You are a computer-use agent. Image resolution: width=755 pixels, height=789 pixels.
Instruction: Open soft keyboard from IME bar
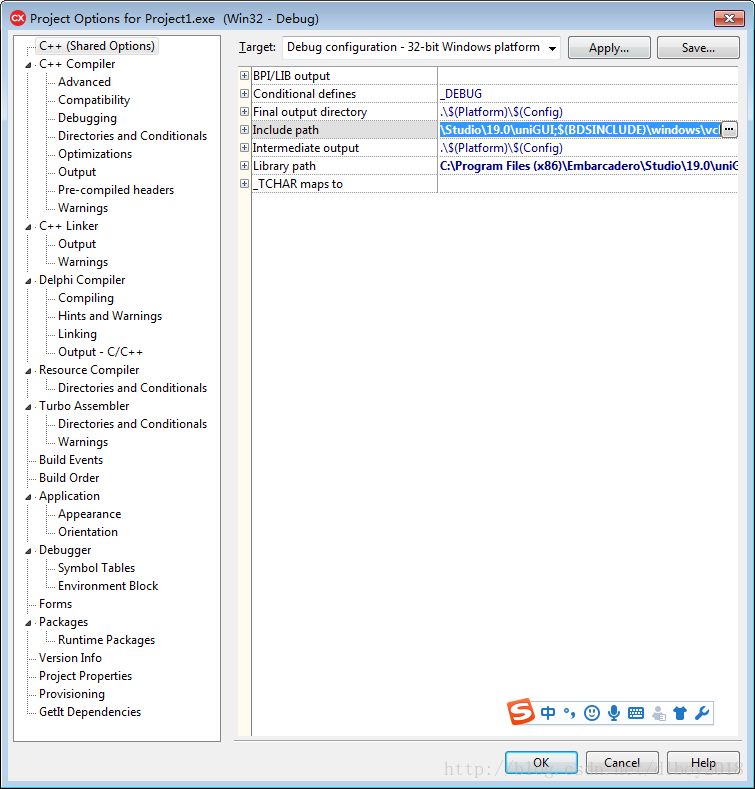point(636,713)
